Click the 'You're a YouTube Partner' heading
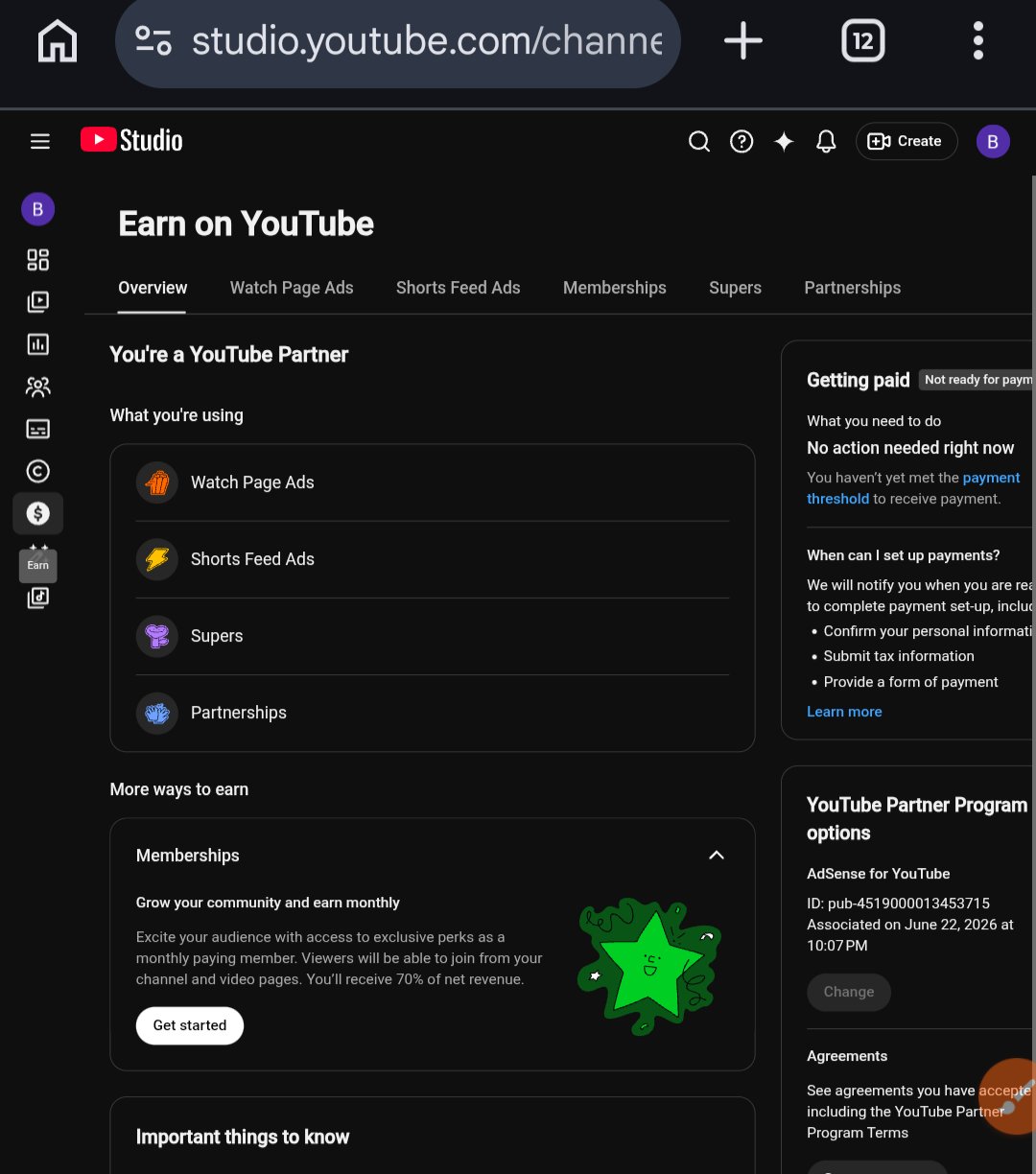Viewport: 1036px width, 1174px height. click(229, 355)
